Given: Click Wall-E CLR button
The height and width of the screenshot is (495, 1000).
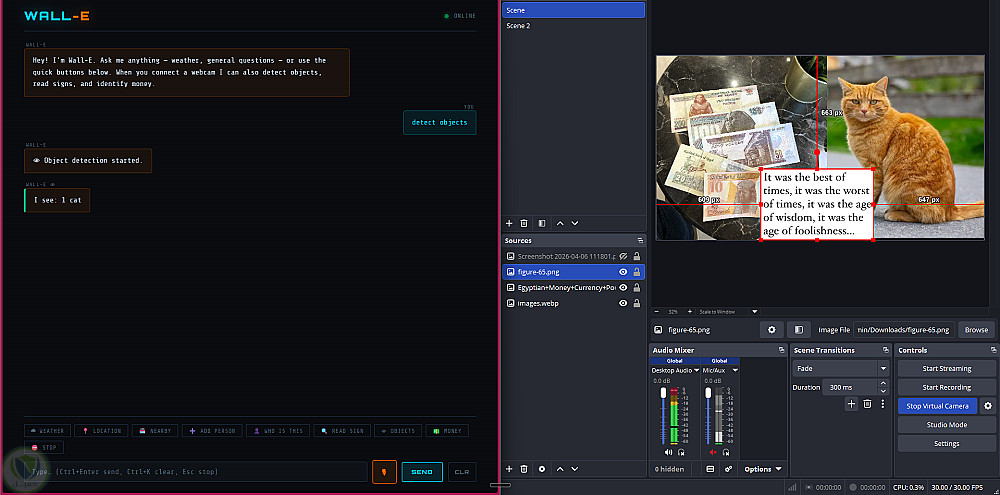Looking at the screenshot, I should coord(462,472).
